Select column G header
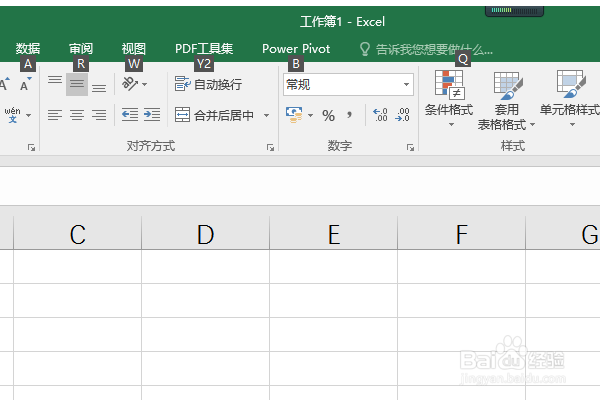 563,234
